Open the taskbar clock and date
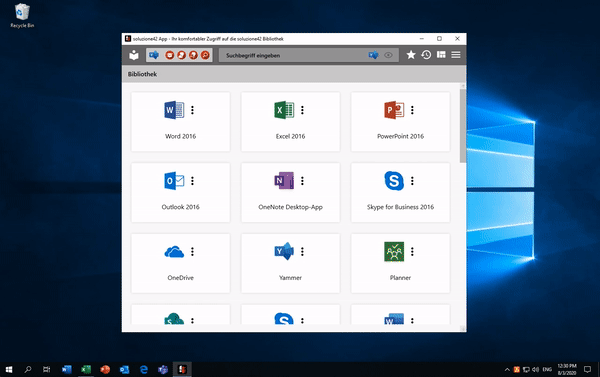Screen dimensions: 600x377 [x=567, y=369]
